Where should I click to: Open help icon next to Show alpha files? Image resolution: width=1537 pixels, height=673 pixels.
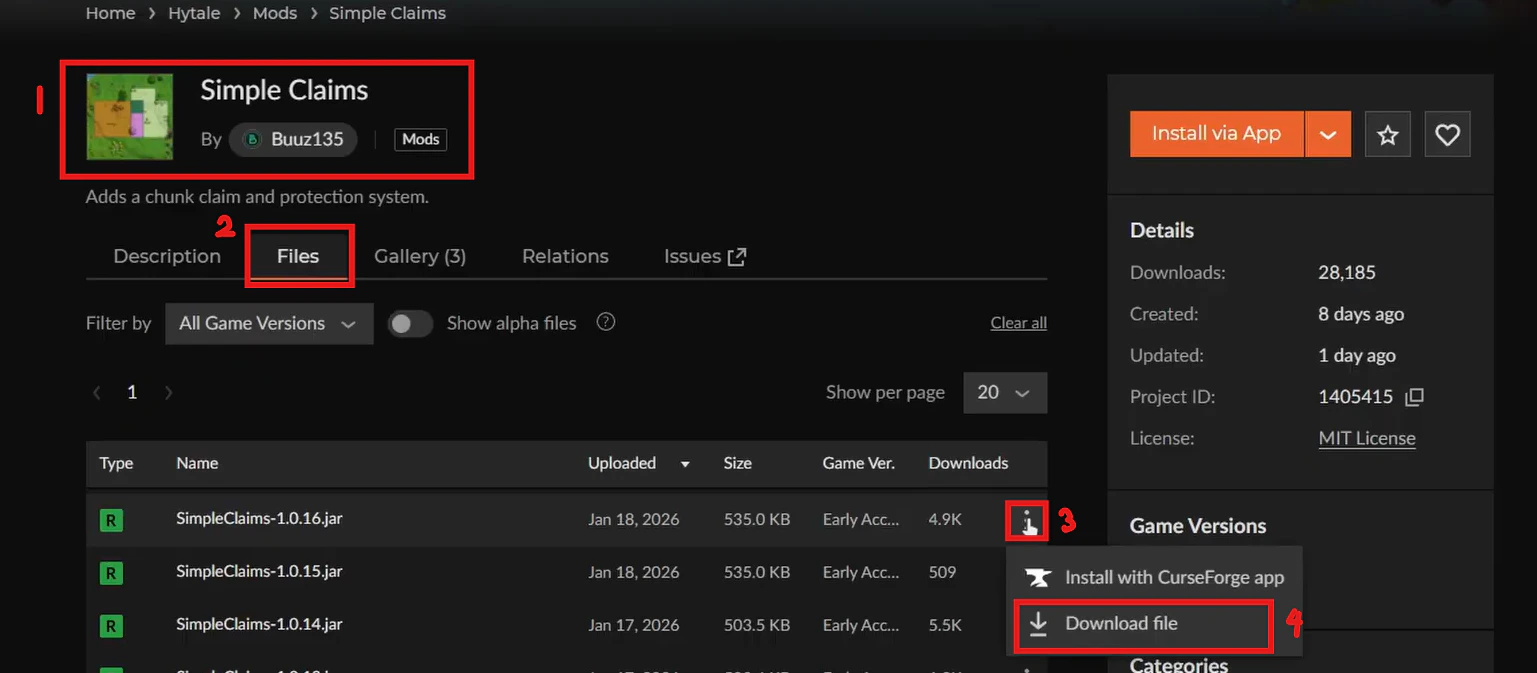coord(605,322)
